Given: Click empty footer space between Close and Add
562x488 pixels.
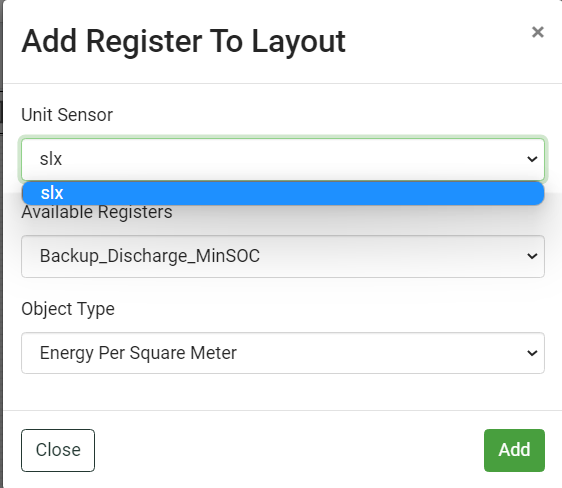Looking at the screenshot, I should pos(287,450).
